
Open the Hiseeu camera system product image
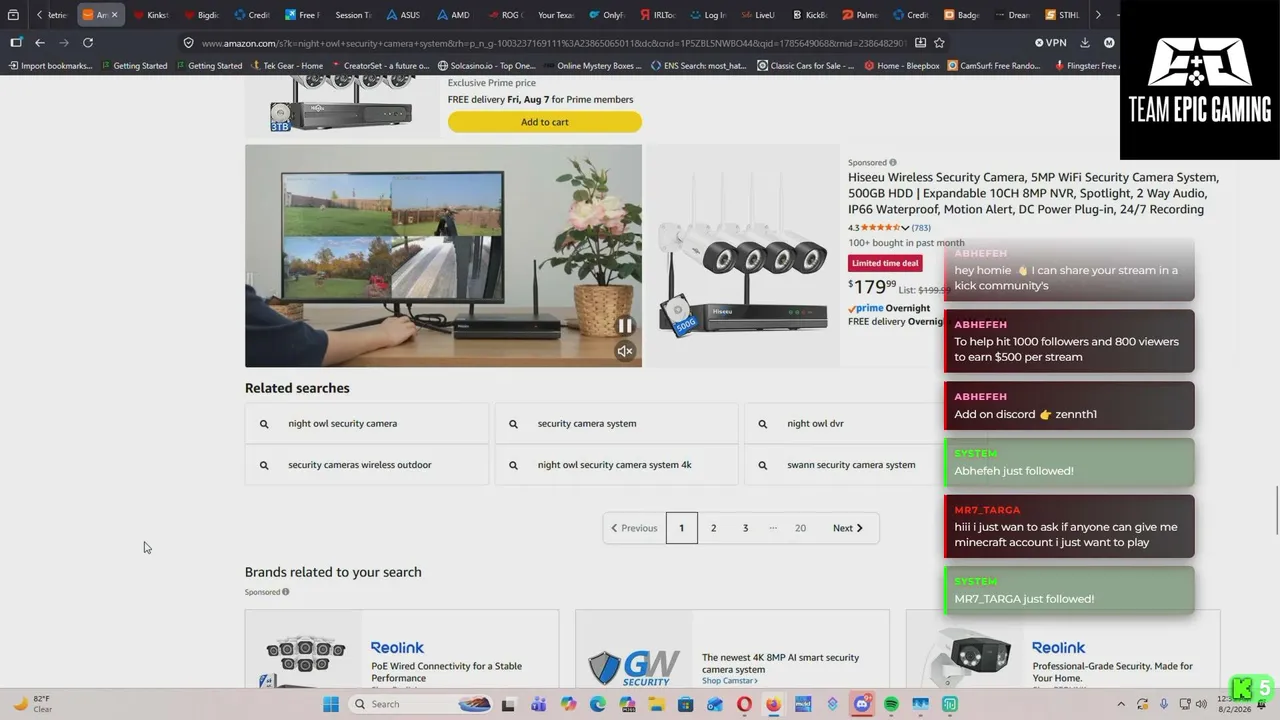click(x=743, y=256)
